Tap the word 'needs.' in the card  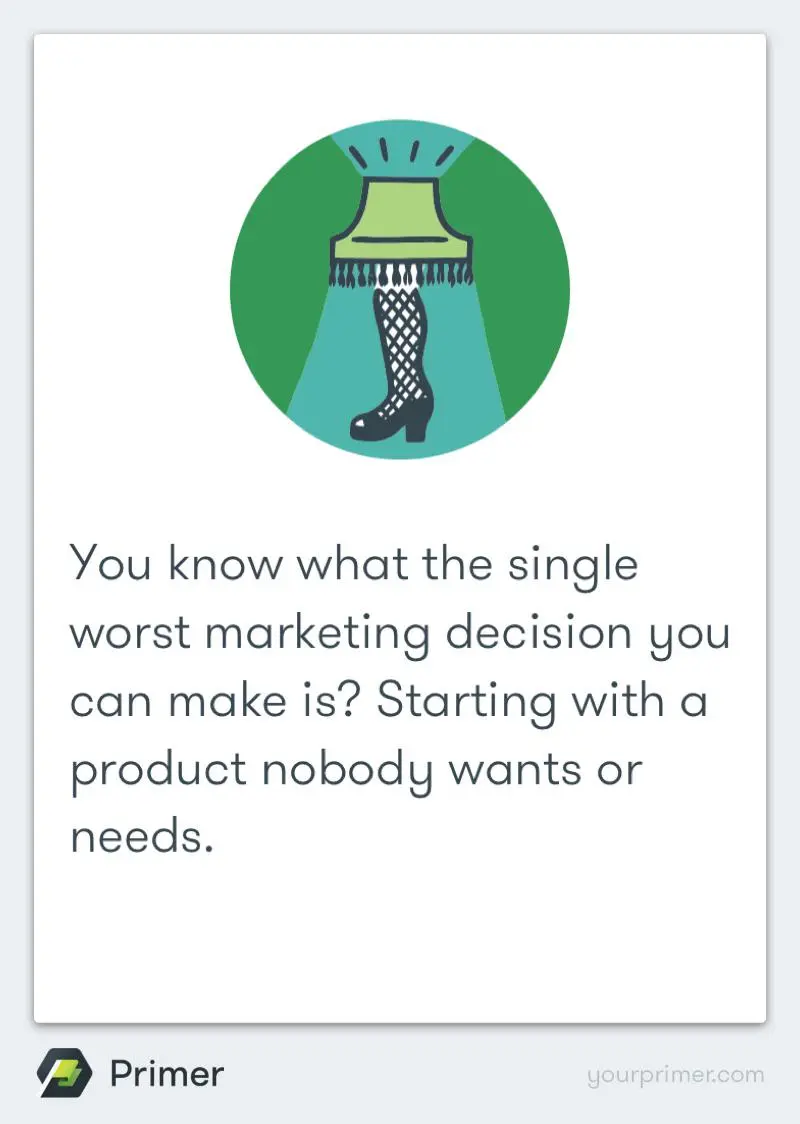(142, 837)
